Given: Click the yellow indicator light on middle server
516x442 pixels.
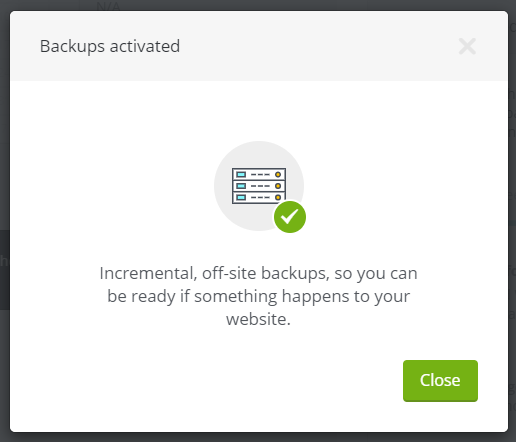Looking at the screenshot, I should pyautogui.click(x=278, y=186).
